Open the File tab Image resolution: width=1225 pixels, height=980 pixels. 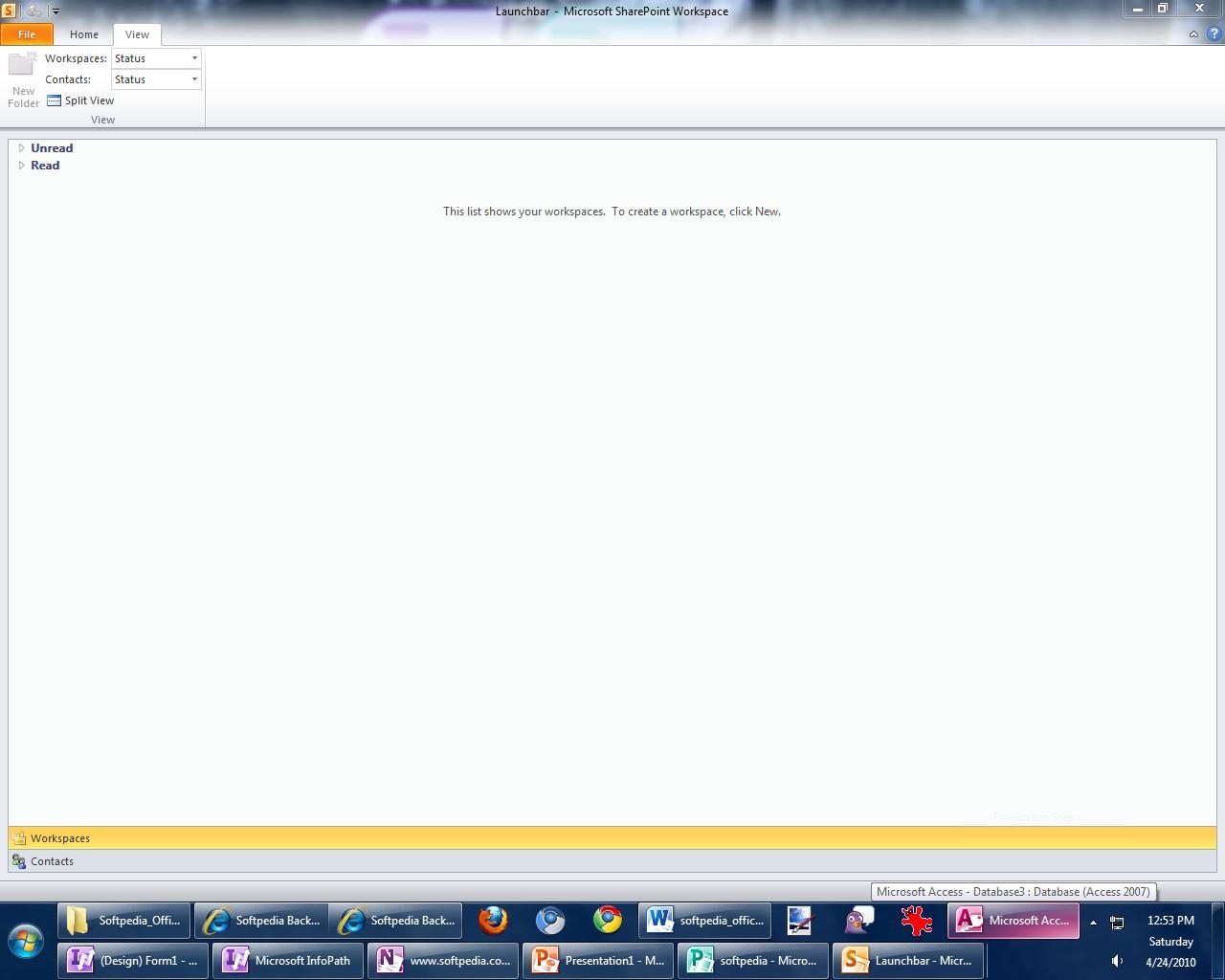[27, 34]
